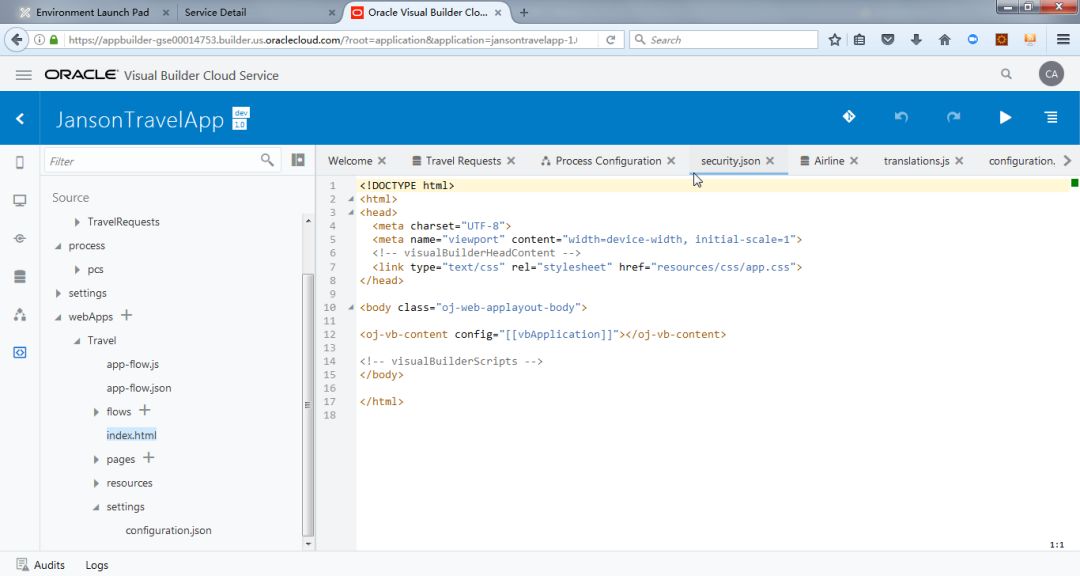Open the Mobile Applications sidebar icon

coord(19,162)
